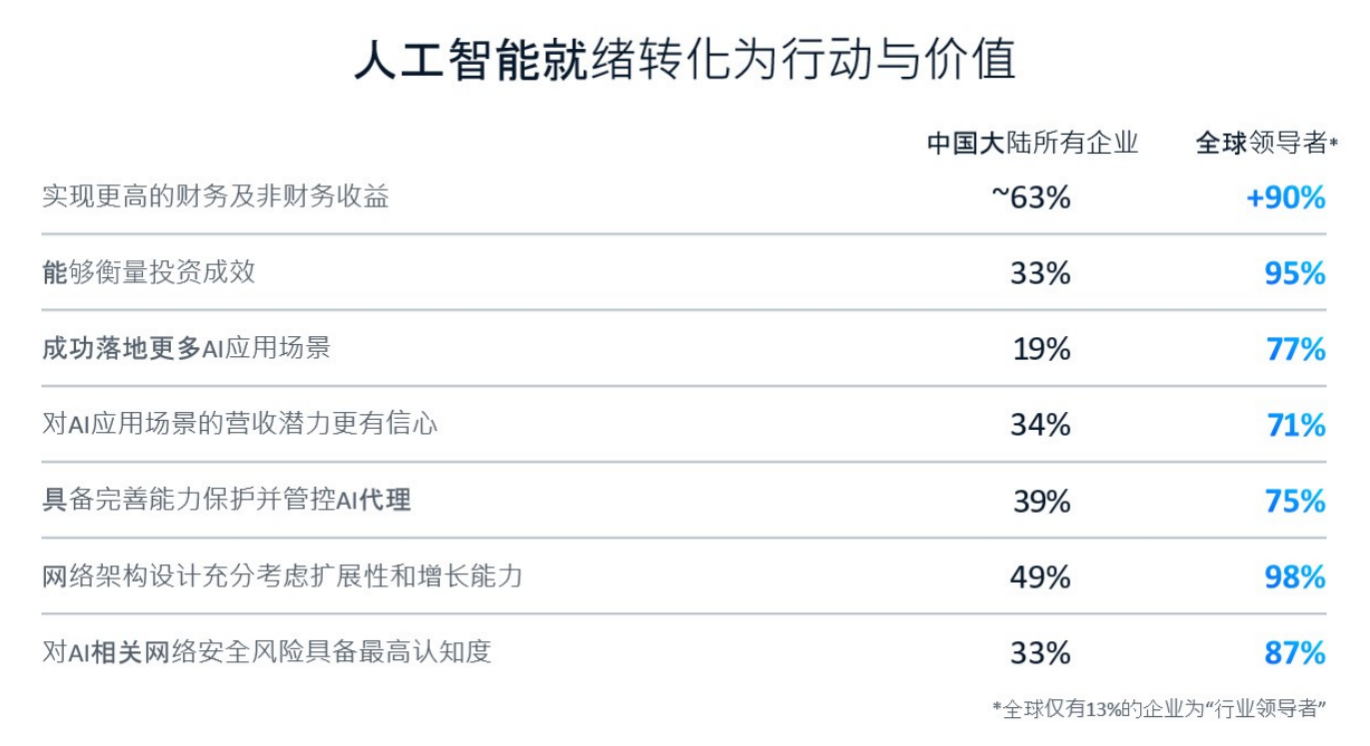Click the blue +90% global leaders value
Screen dimensions: 1370x746
pyautogui.click(x=1285, y=198)
